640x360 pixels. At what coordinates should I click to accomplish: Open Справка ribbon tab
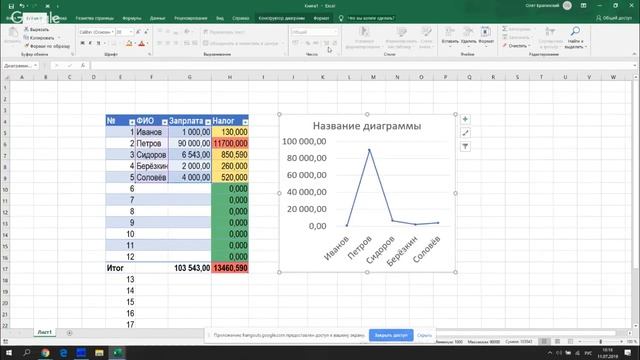tap(240, 18)
